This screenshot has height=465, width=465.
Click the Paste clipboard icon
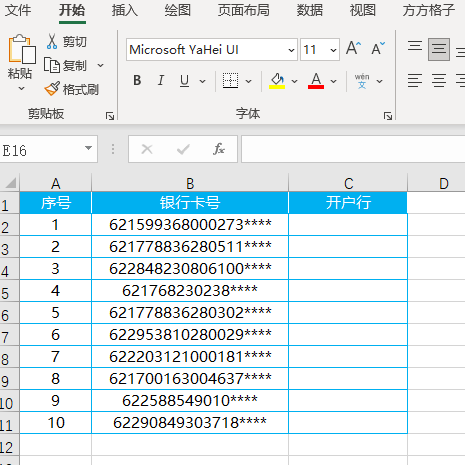22,49
